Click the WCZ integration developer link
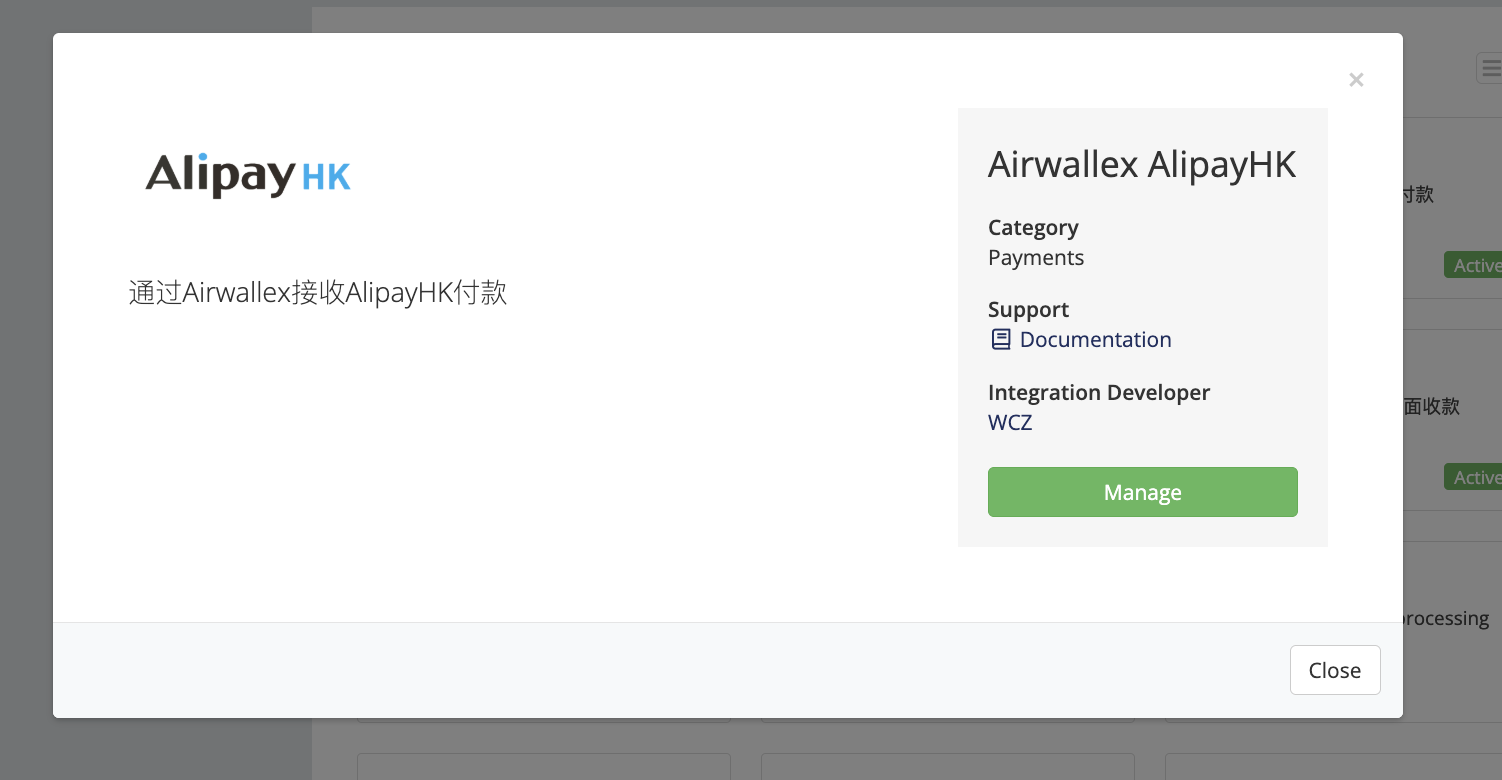 [1009, 422]
